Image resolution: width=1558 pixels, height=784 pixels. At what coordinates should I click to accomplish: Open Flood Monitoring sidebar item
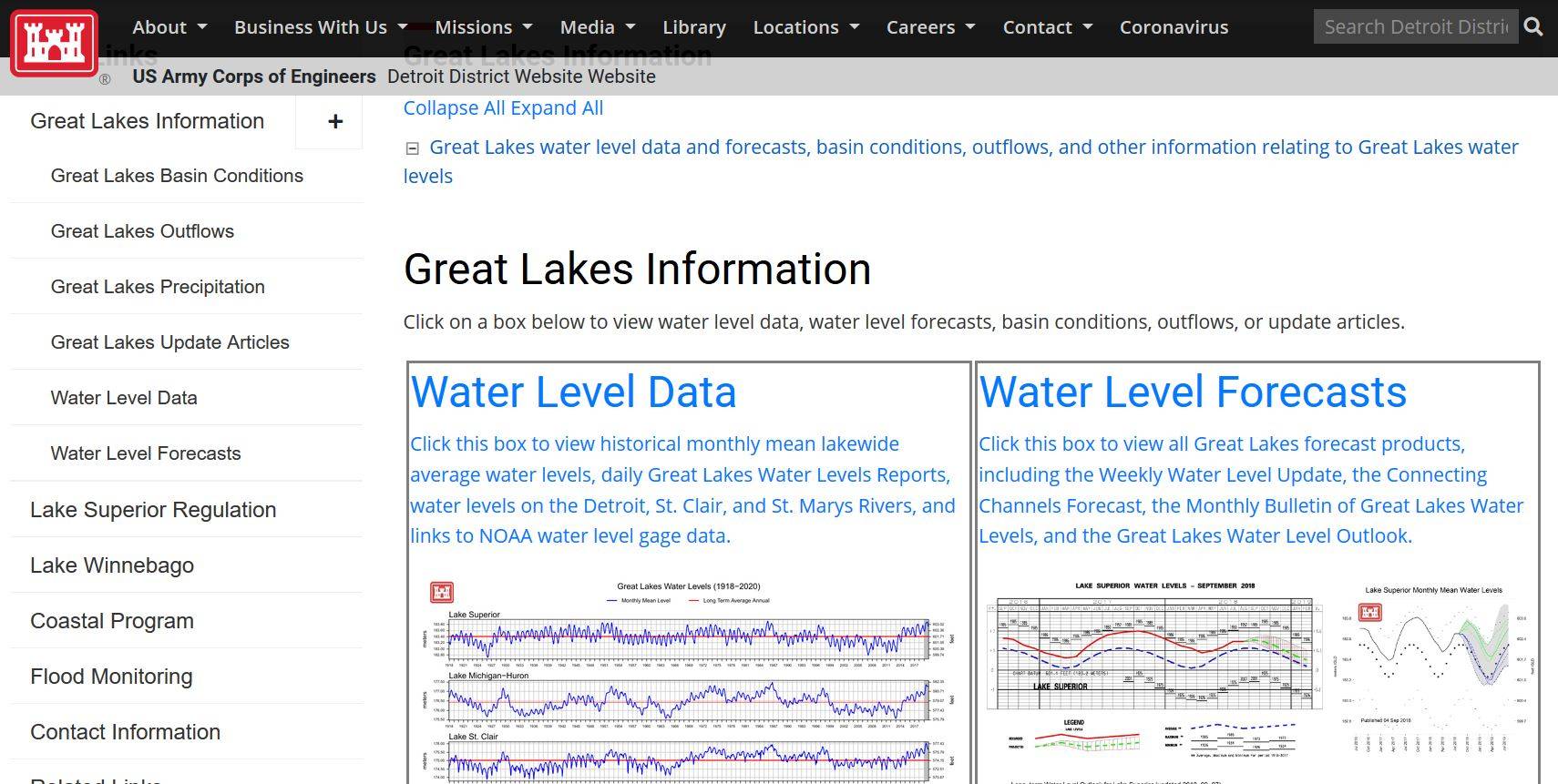111,677
